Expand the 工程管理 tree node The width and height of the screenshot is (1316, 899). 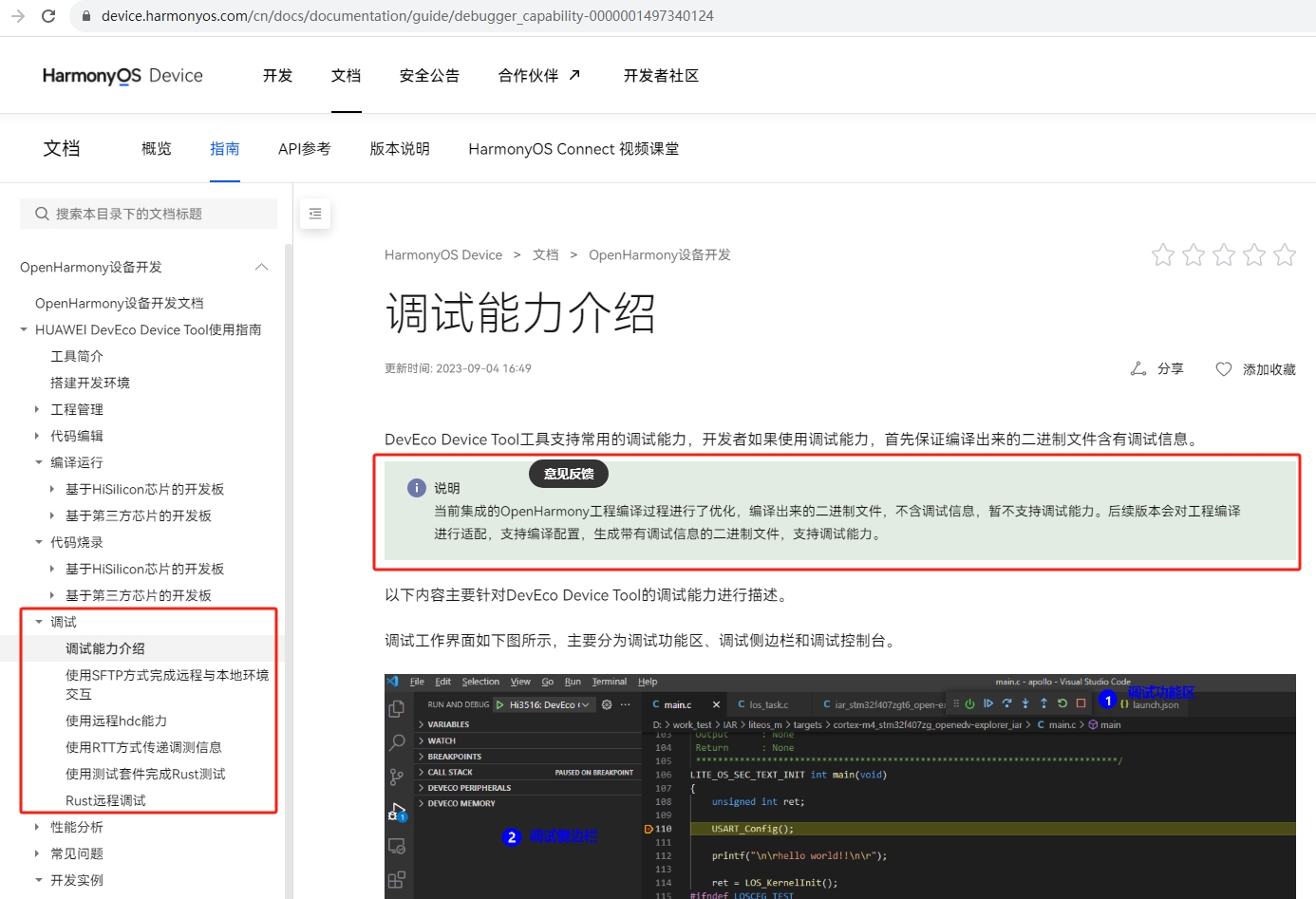(37, 409)
